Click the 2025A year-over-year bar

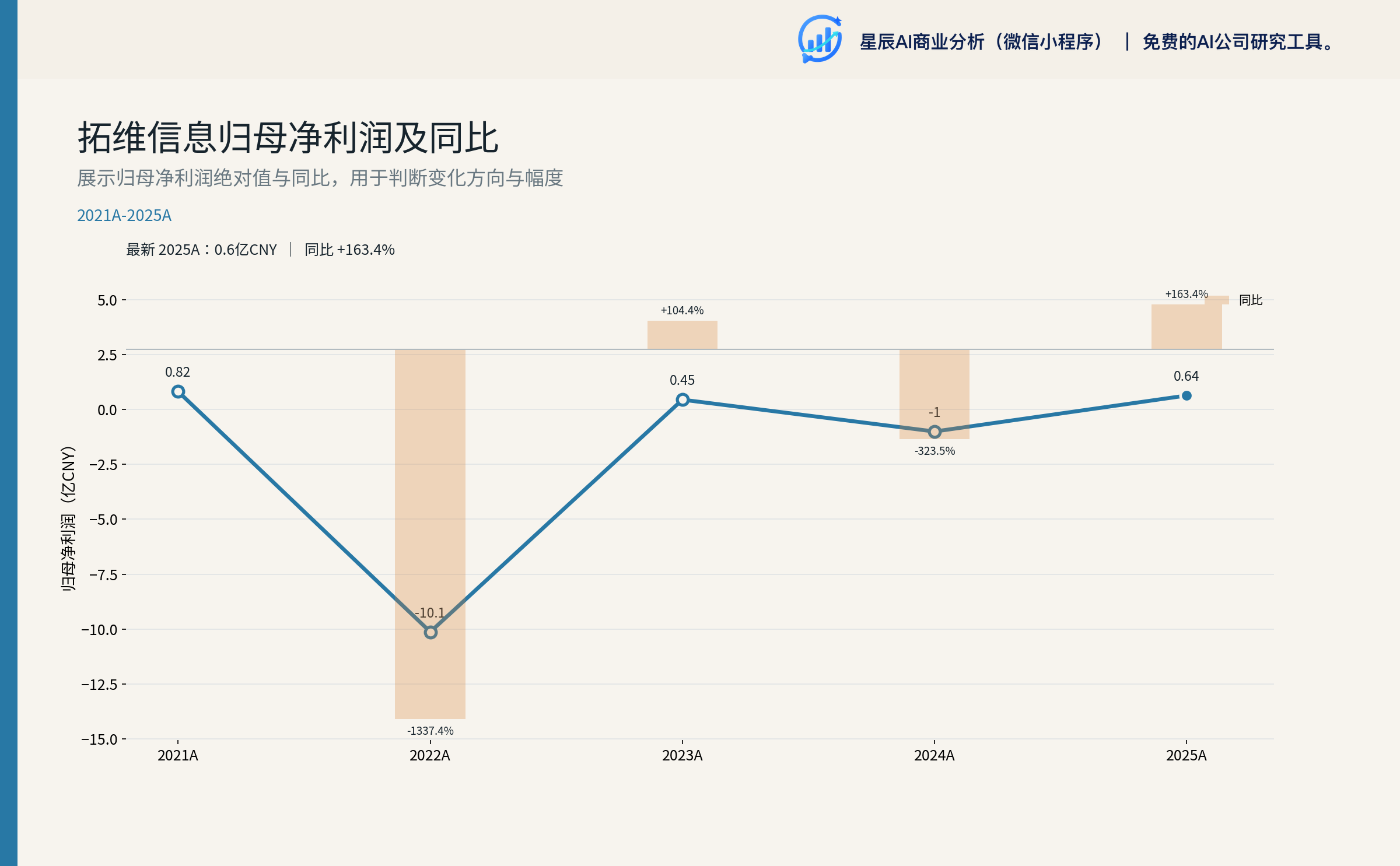pos(1186,327)
